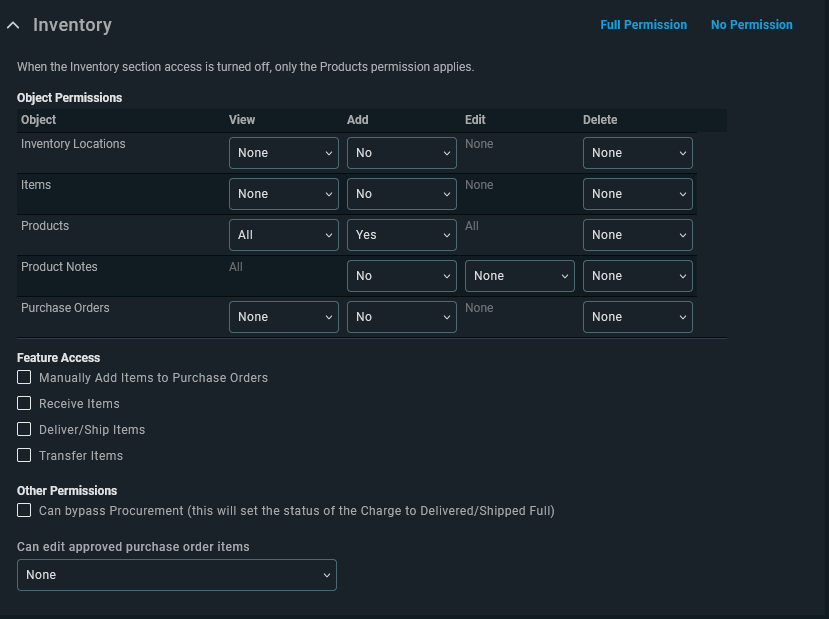Open Purchase Orders Delete dropdown
The height and width of the screenshot is (619, 829).
click(x=638, y=317)
